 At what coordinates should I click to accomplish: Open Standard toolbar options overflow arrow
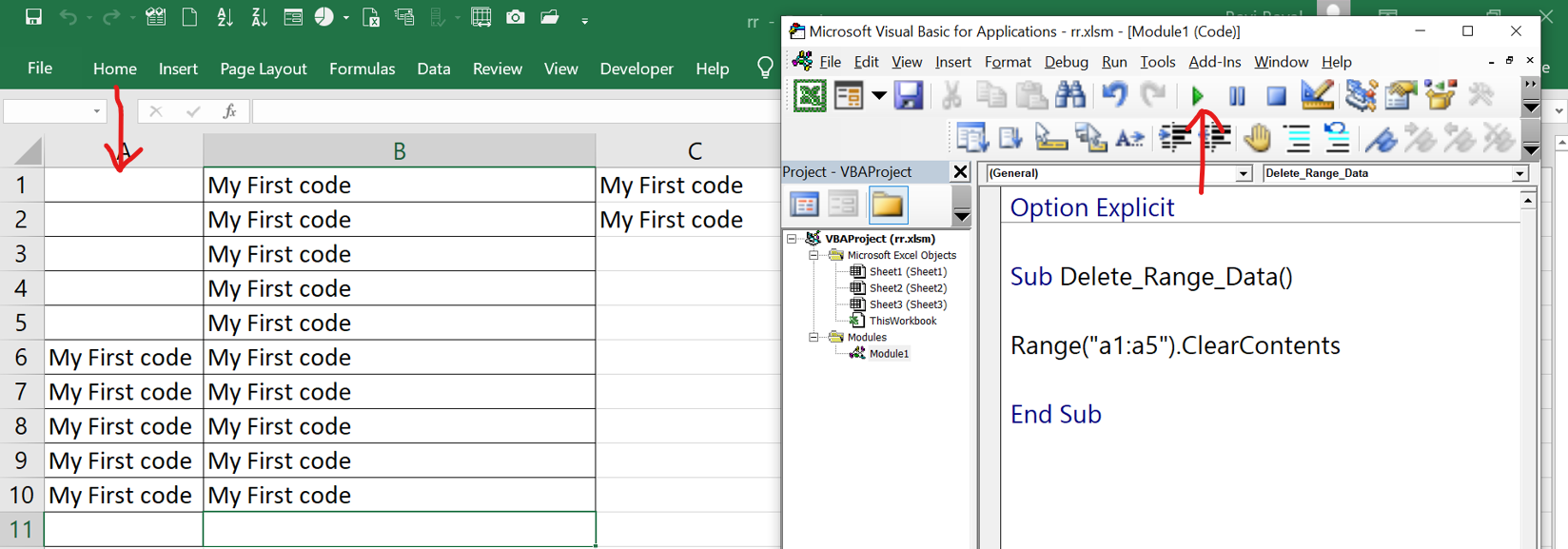pyautogui.click(x=1531, y=95)
